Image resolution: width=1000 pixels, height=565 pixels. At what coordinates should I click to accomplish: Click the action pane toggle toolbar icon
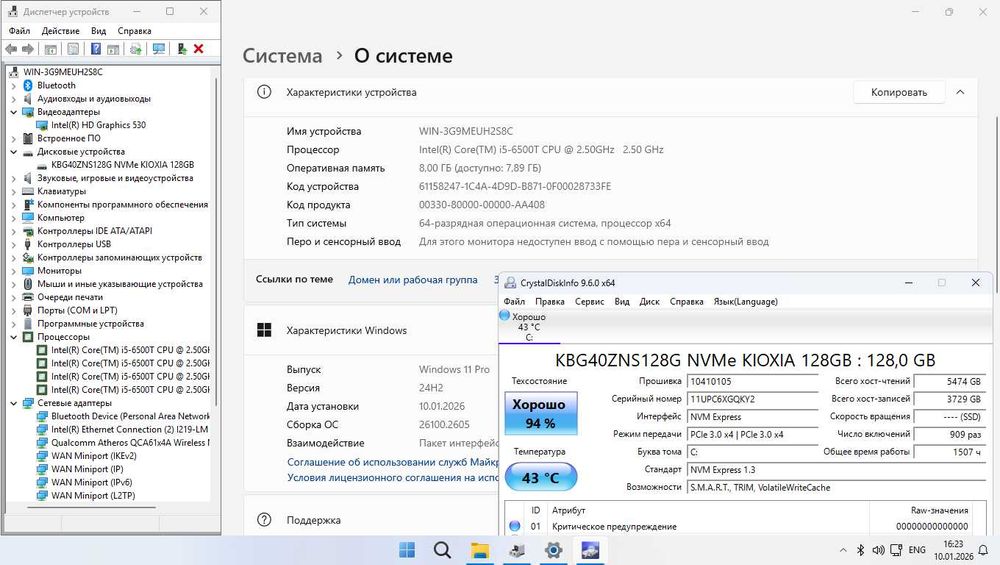(114, 49)
